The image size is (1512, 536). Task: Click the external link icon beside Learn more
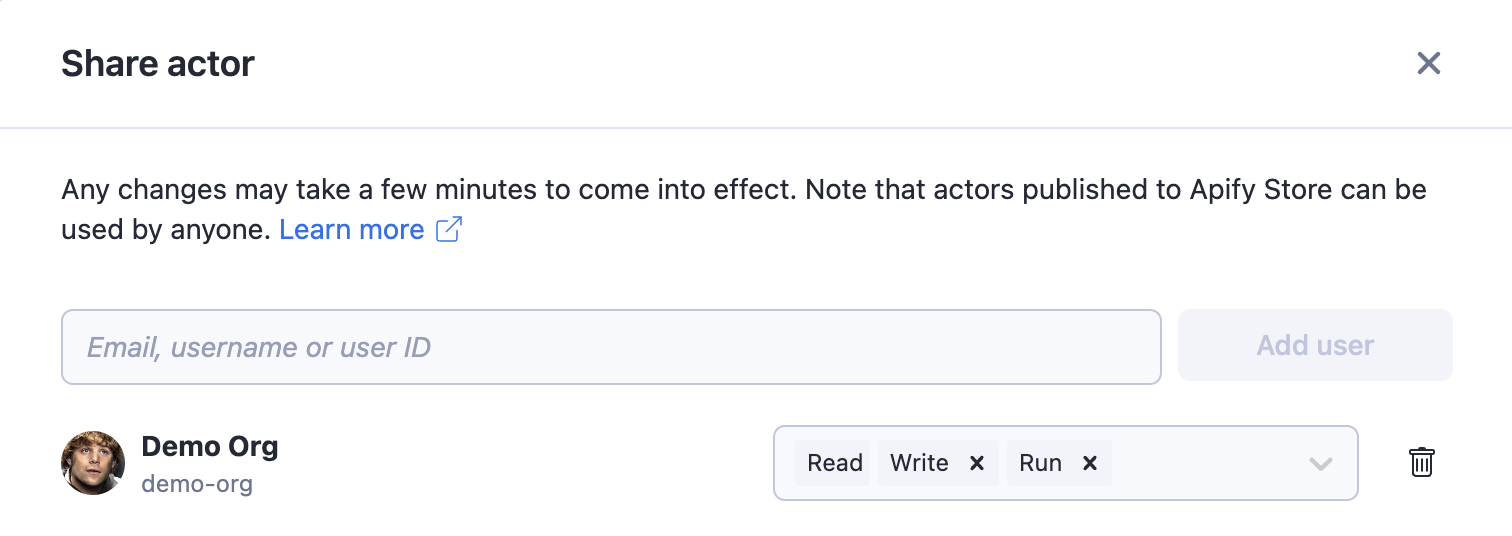click(449, 230)
